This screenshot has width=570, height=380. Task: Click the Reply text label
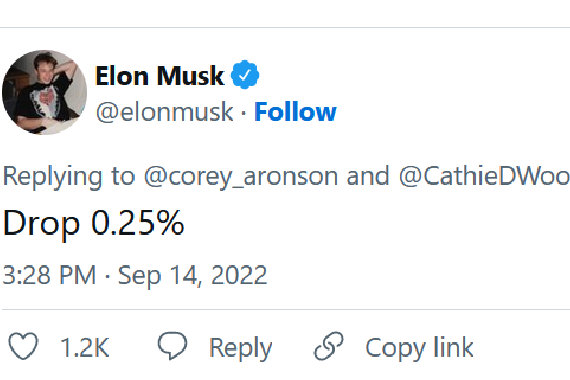click(x=240, y=348)
